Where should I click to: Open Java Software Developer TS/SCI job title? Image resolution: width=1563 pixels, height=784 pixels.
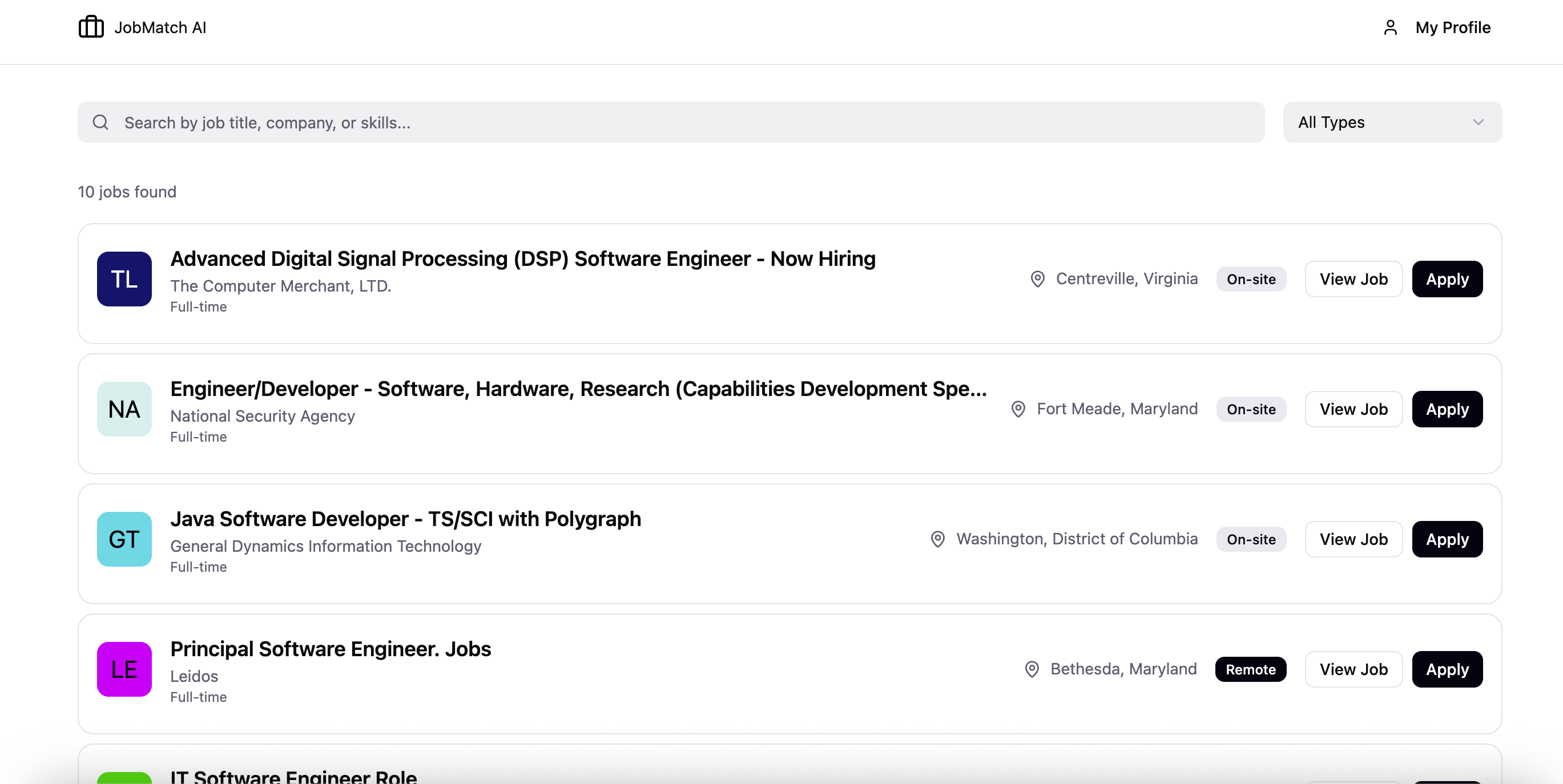click(x=405, y=519)
